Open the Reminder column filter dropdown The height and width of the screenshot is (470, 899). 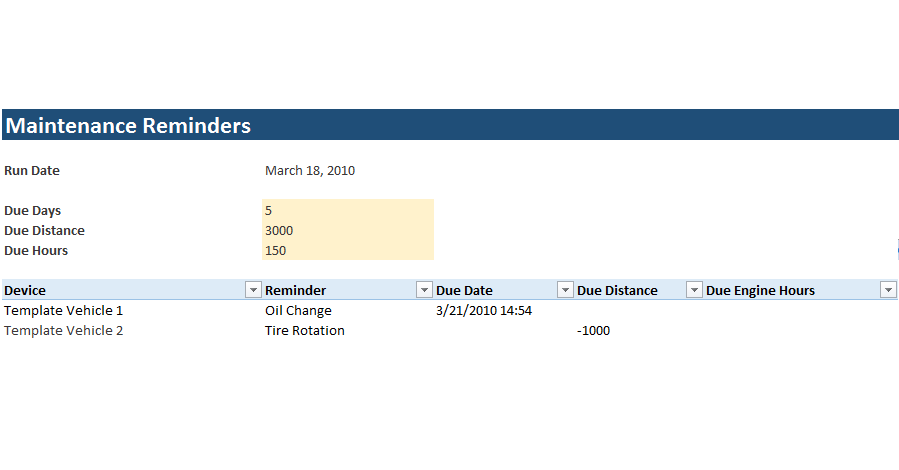coord(424,290)
